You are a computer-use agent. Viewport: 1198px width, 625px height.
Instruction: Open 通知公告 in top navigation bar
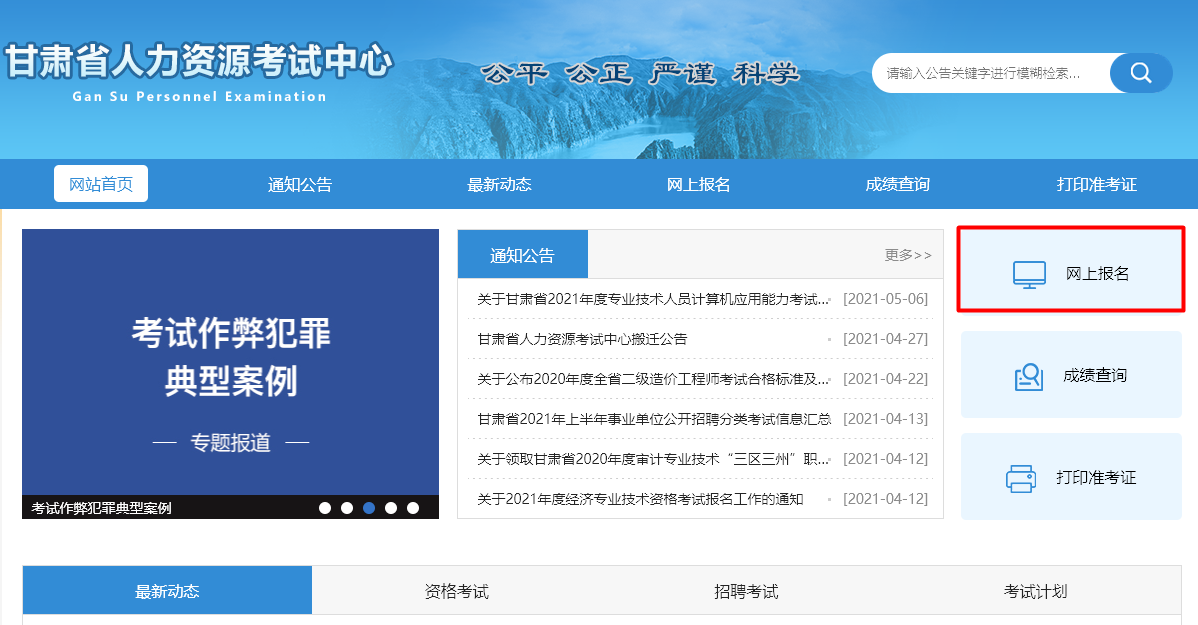[x=300, y=185]
